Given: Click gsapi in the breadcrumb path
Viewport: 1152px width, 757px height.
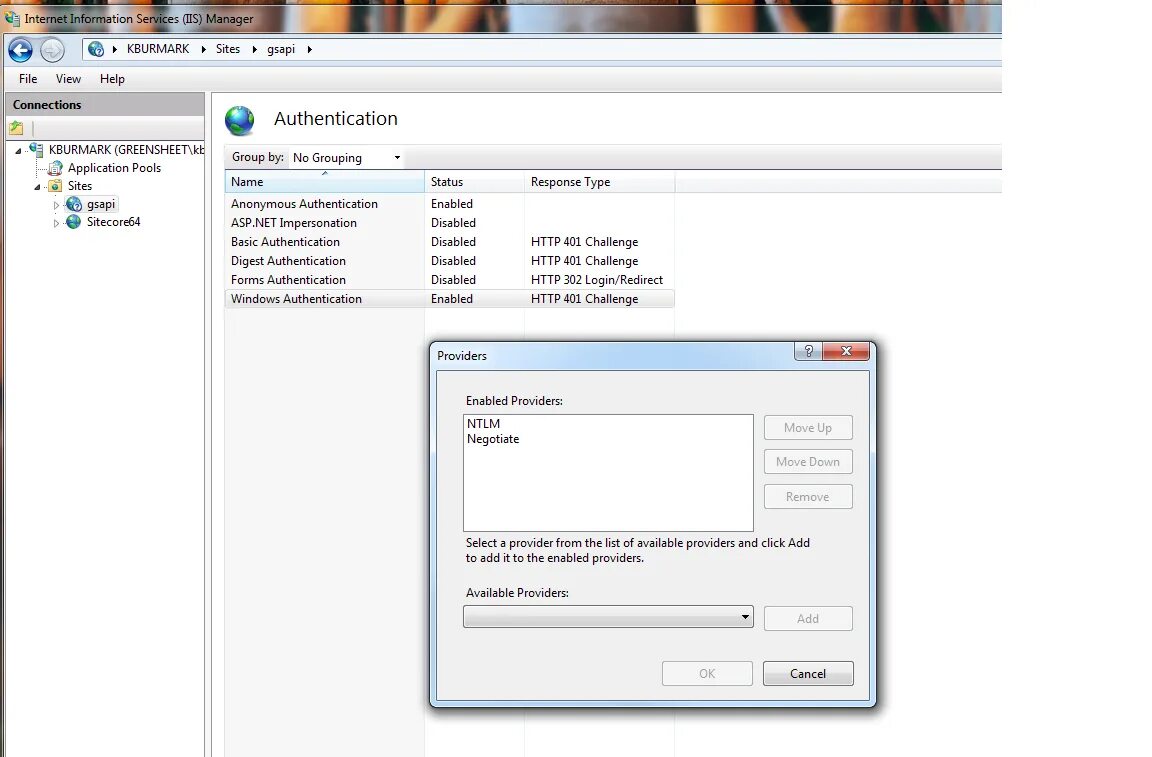Looking at the screenshot, I should click(x=281, y=49).
